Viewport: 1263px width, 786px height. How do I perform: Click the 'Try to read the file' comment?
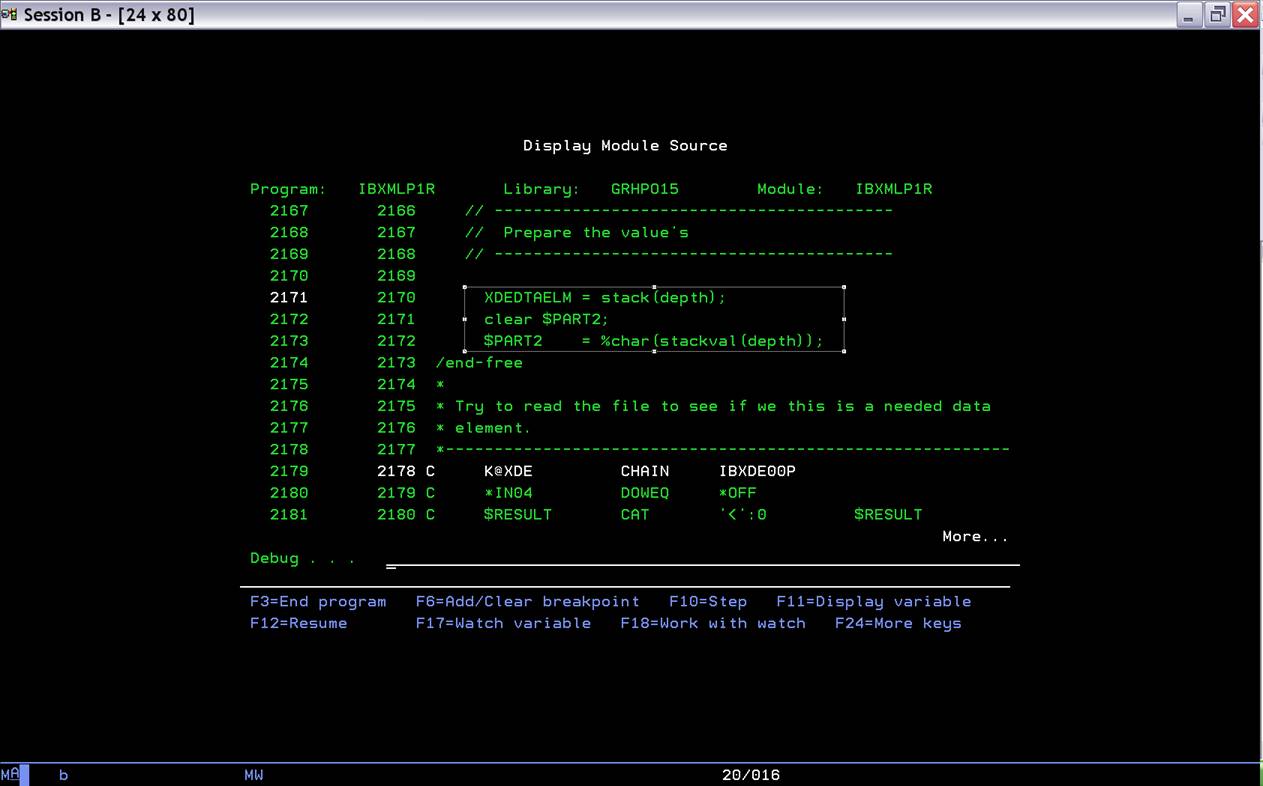tap(713, 406)
